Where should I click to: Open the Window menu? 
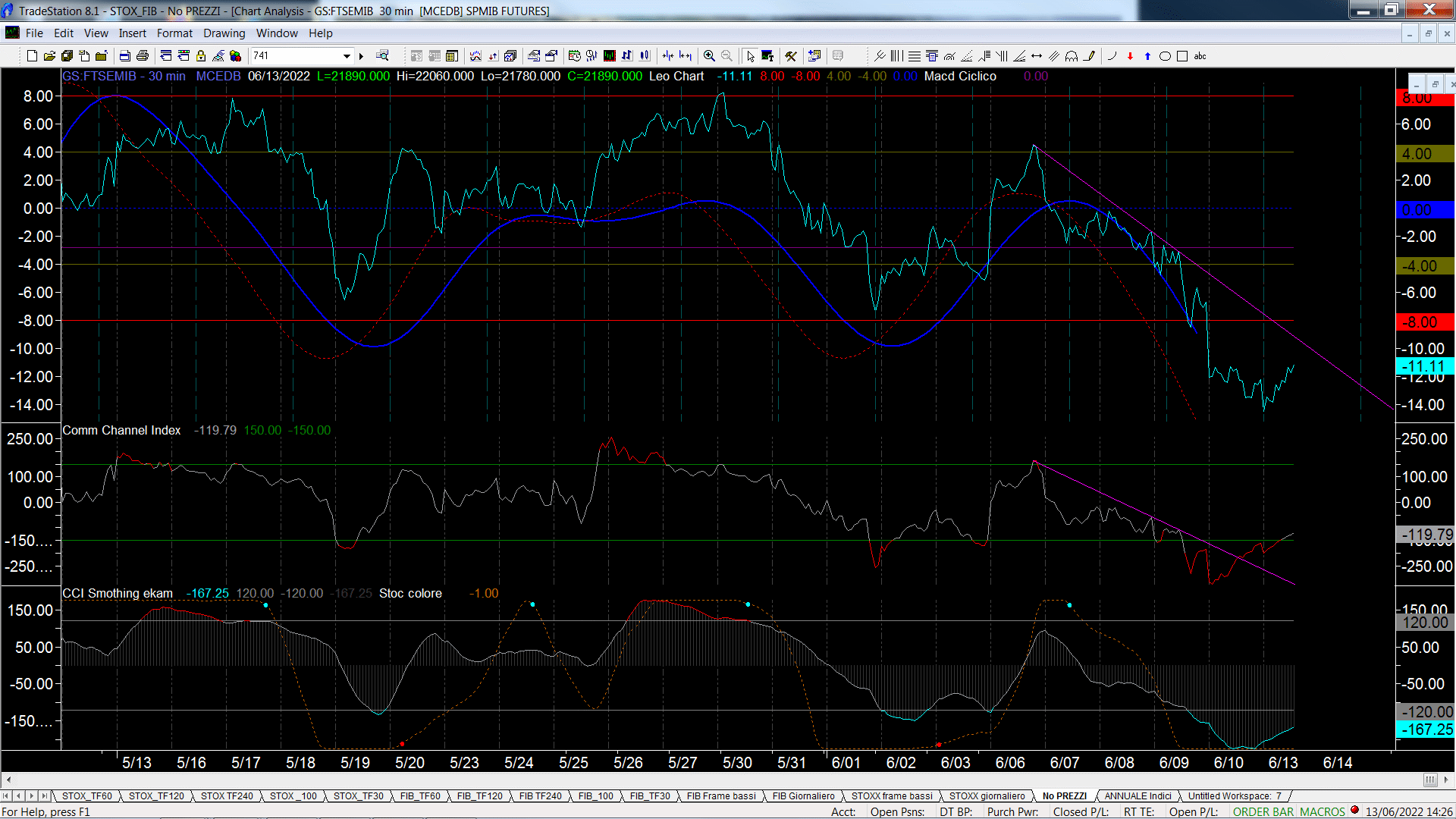[277, 33]
